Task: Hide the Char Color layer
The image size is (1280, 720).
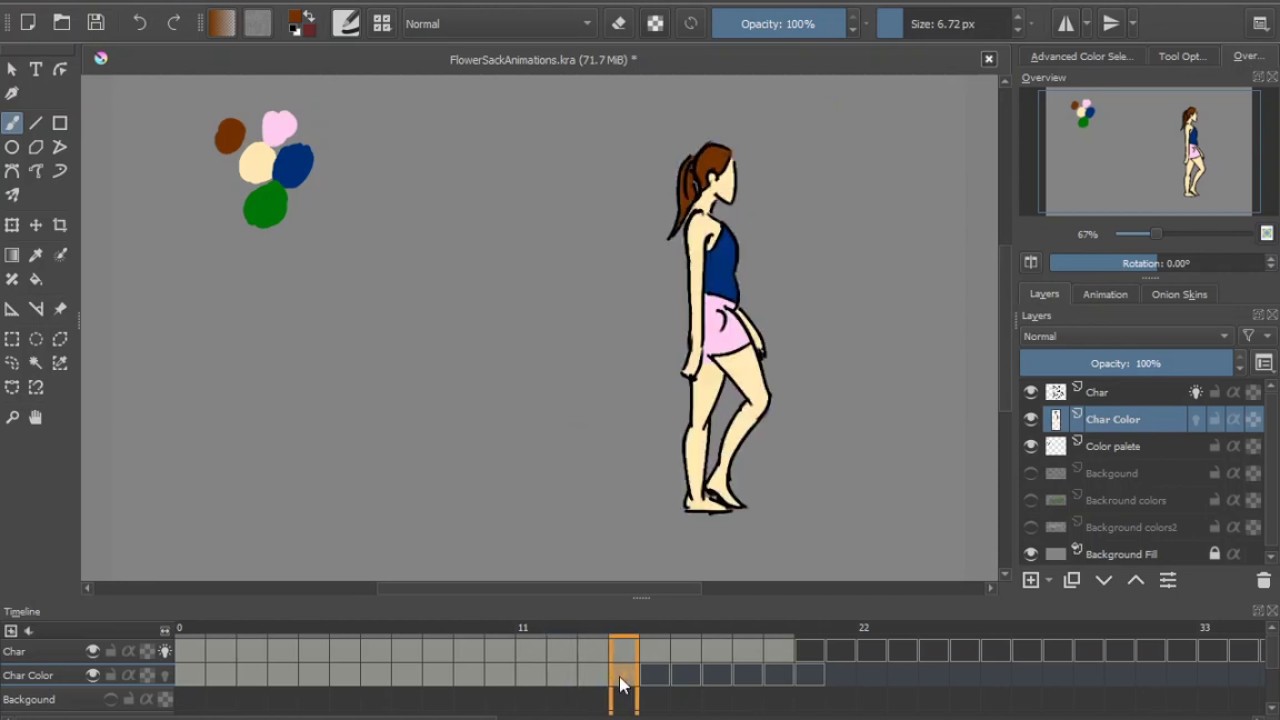Action: [1031, 419]
